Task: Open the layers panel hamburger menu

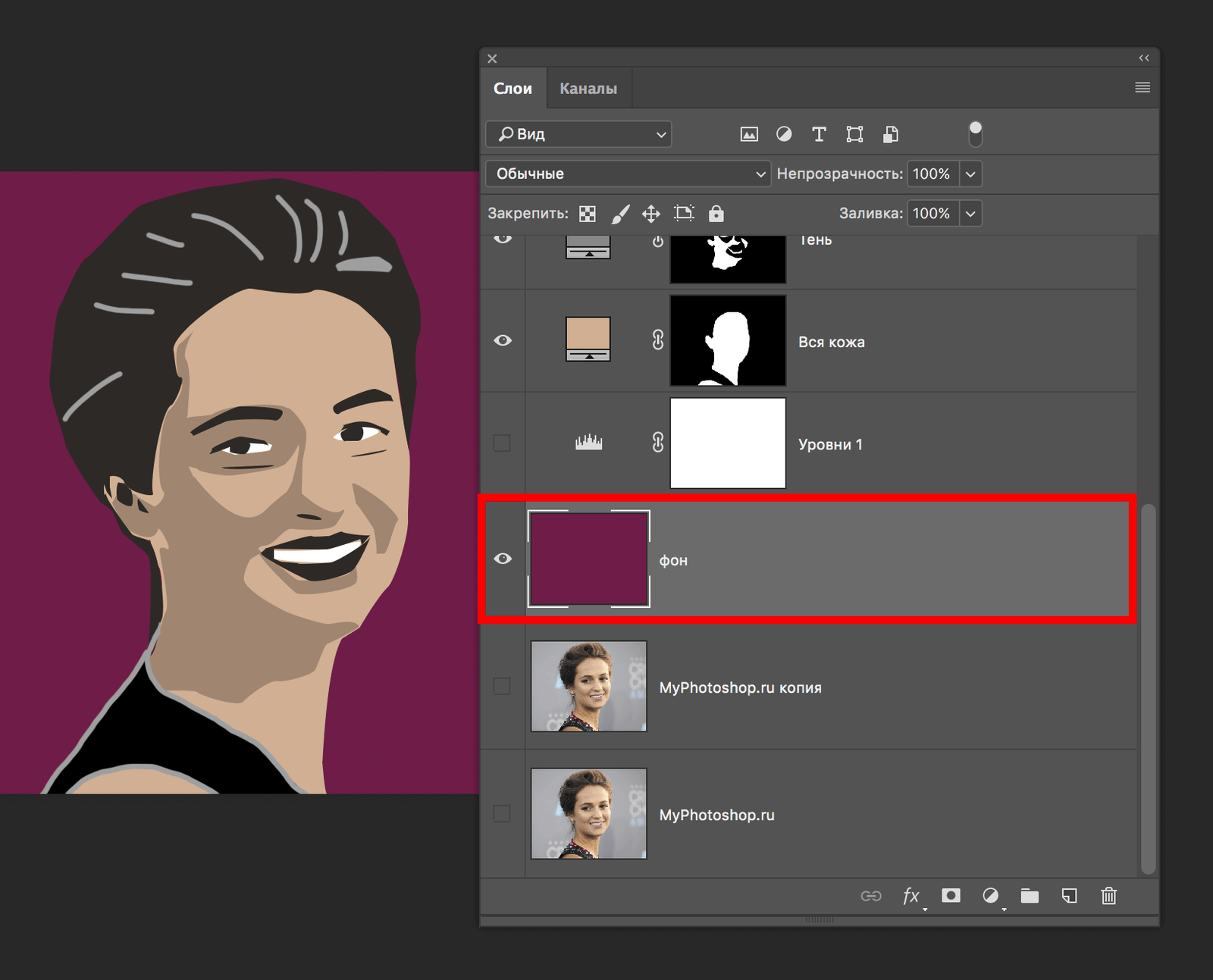Action: point(1142,88)
